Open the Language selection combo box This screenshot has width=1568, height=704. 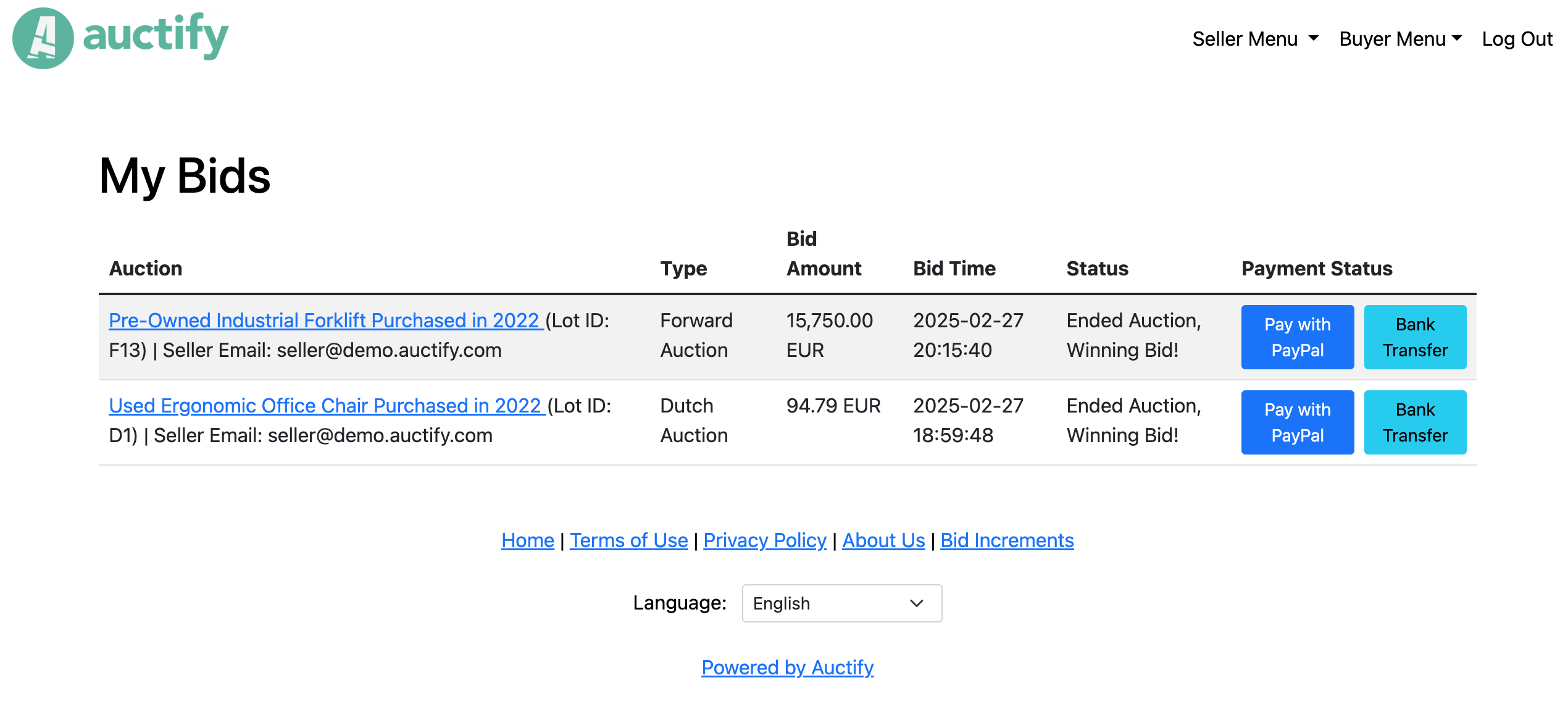pyautogui.click(x=841, y=603)
